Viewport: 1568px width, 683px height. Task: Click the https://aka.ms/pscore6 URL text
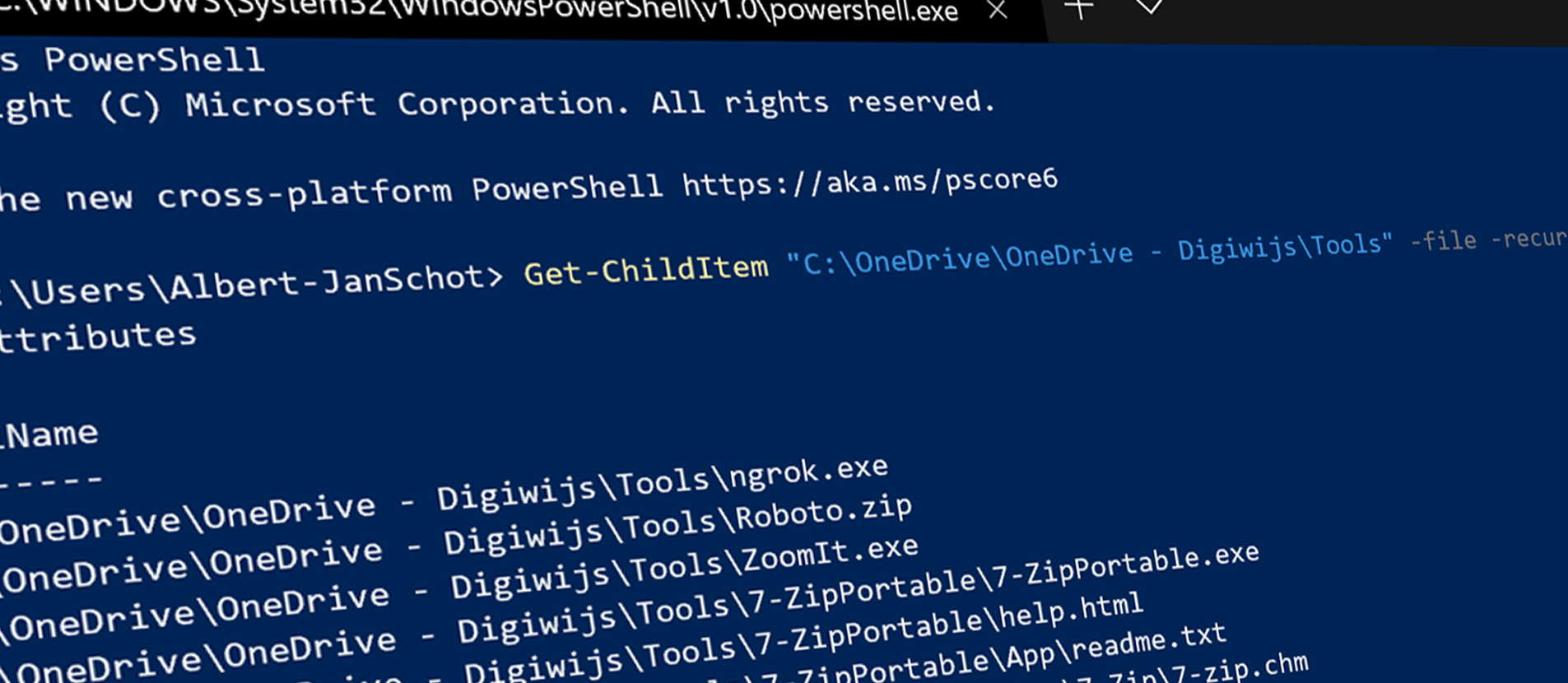coord(869,183)
